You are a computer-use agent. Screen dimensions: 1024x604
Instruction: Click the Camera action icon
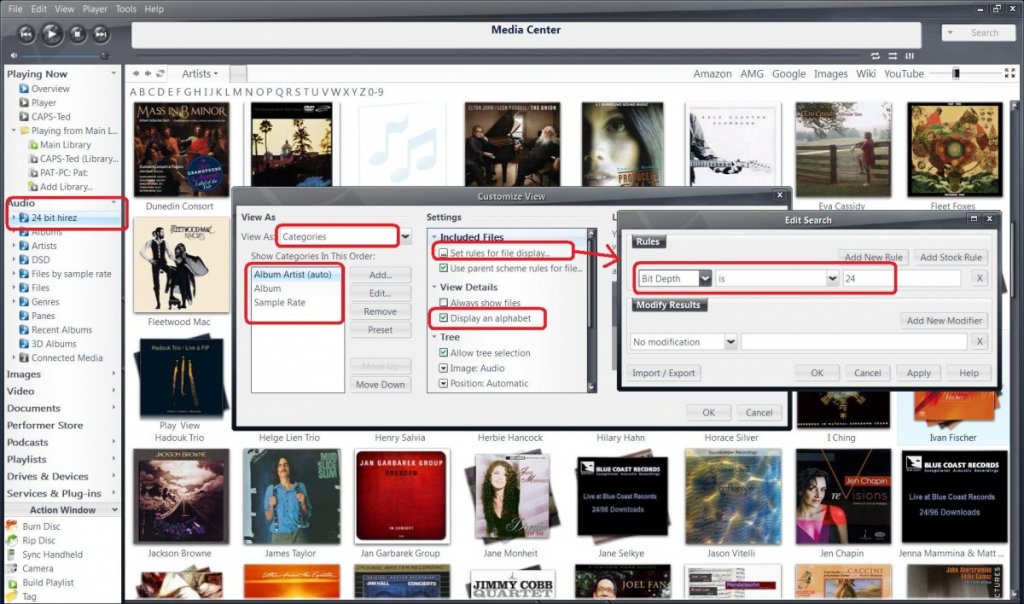(x=12, y=569)
